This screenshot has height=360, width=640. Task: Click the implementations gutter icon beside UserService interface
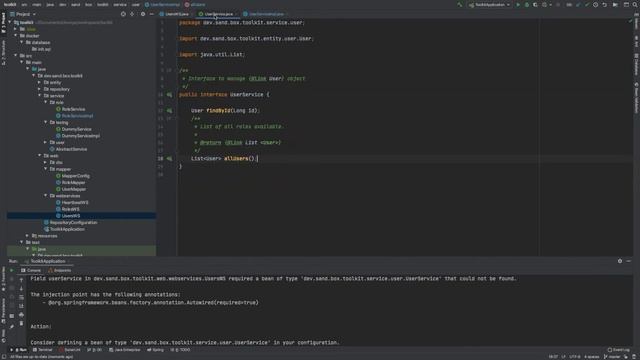tap(169, 95)
